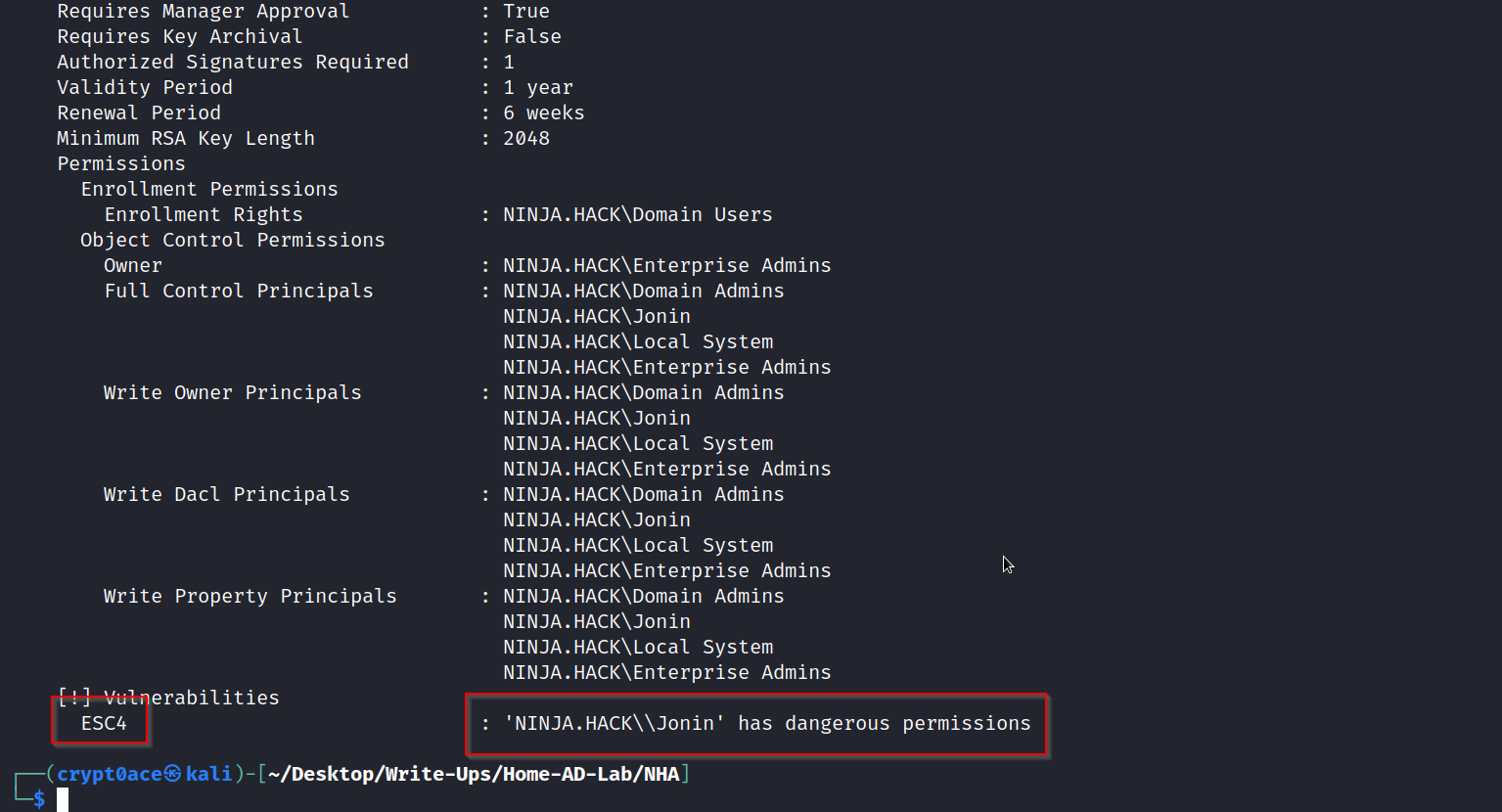Click the Minimum RSA Key Length 2048 value
Screen dimensions: 1502x812
tap(526, 138)
